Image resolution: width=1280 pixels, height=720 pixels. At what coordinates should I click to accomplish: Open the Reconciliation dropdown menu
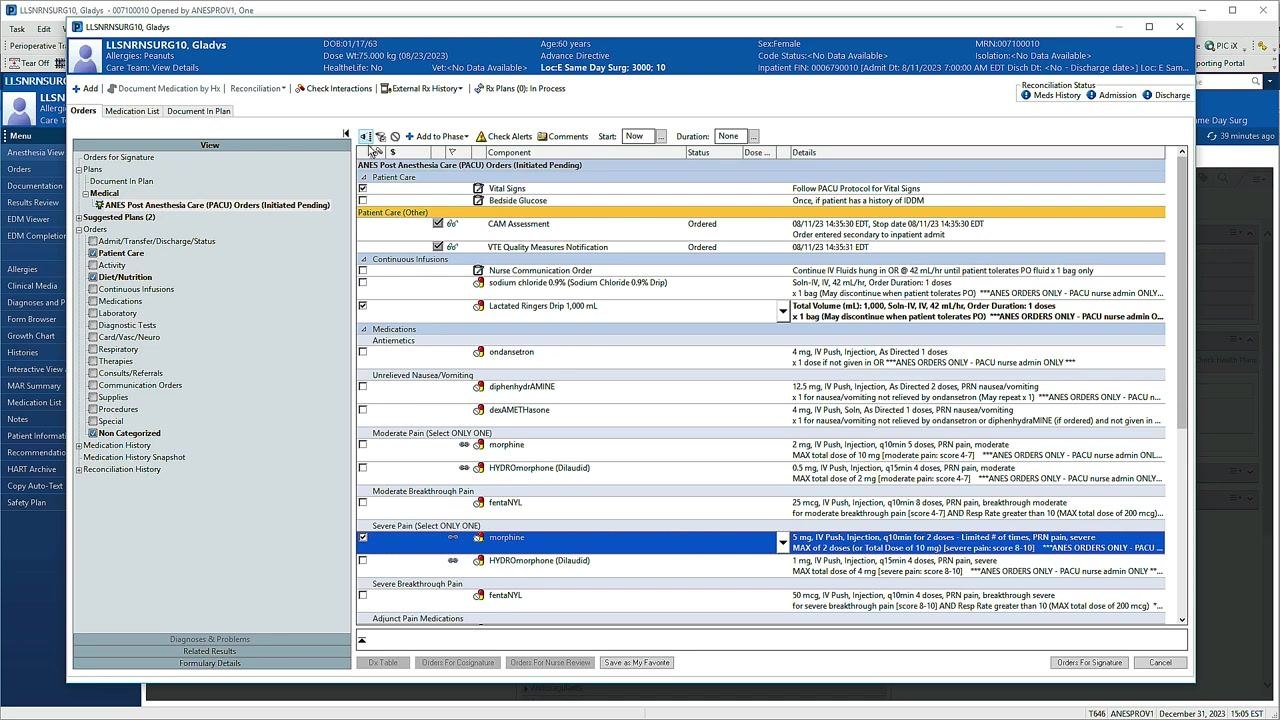(x=258, y=89)
